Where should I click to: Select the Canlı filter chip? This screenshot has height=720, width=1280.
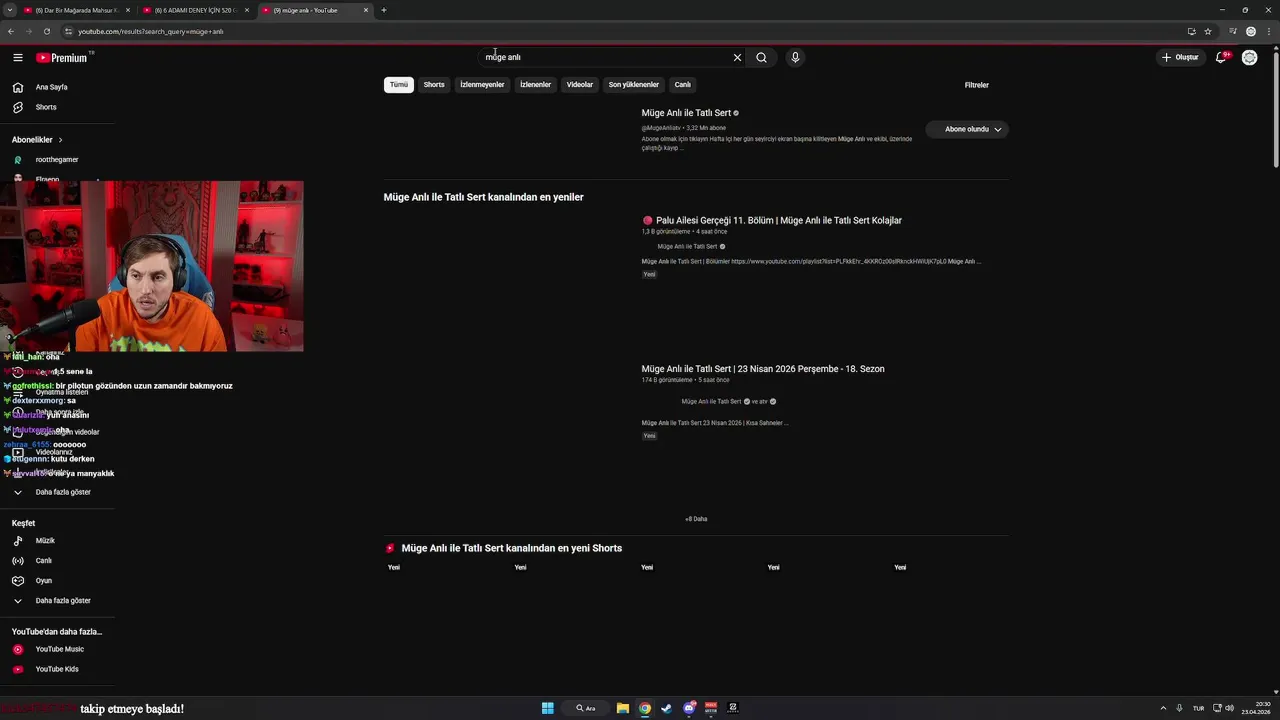point(683,85)
